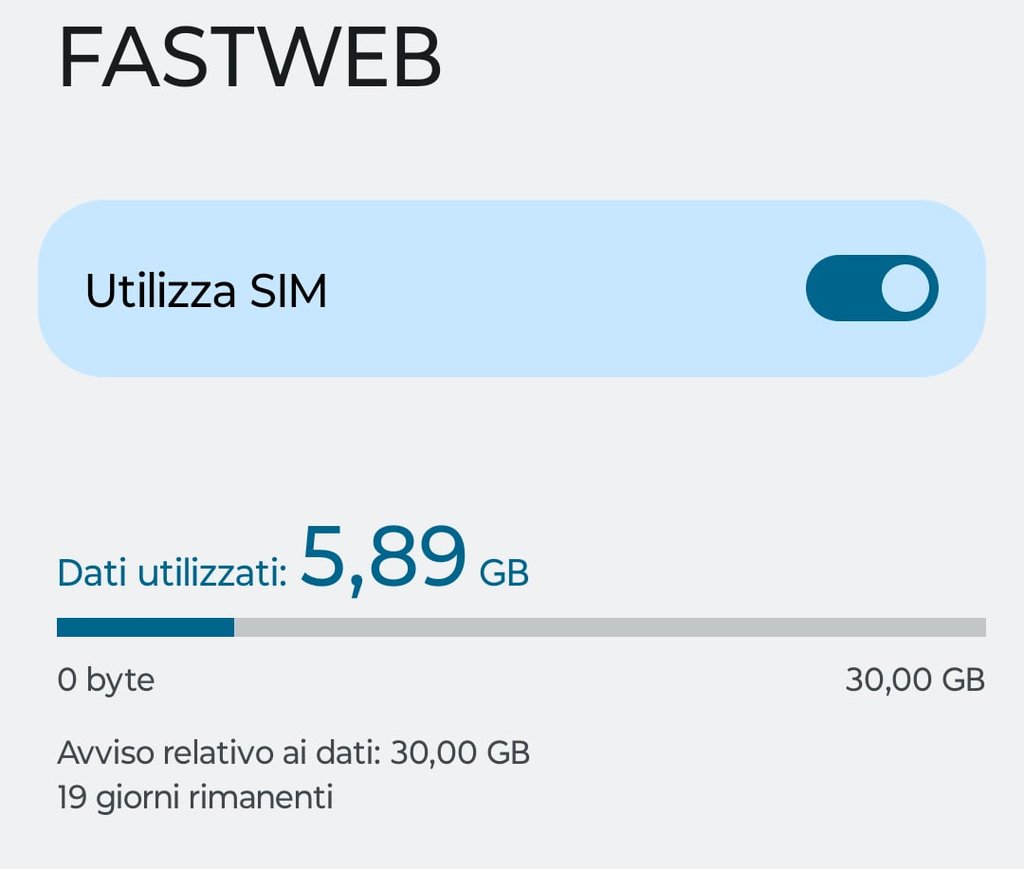Click the dark blue track of the SIM toggle

(840, 289)
